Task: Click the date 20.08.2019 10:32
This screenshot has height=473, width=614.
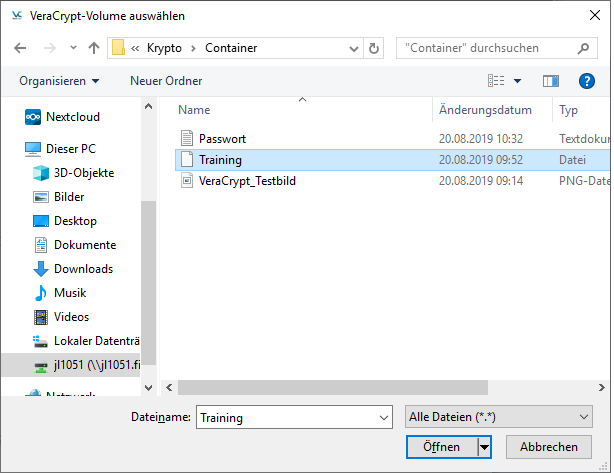Action: (x=480, y=139)
